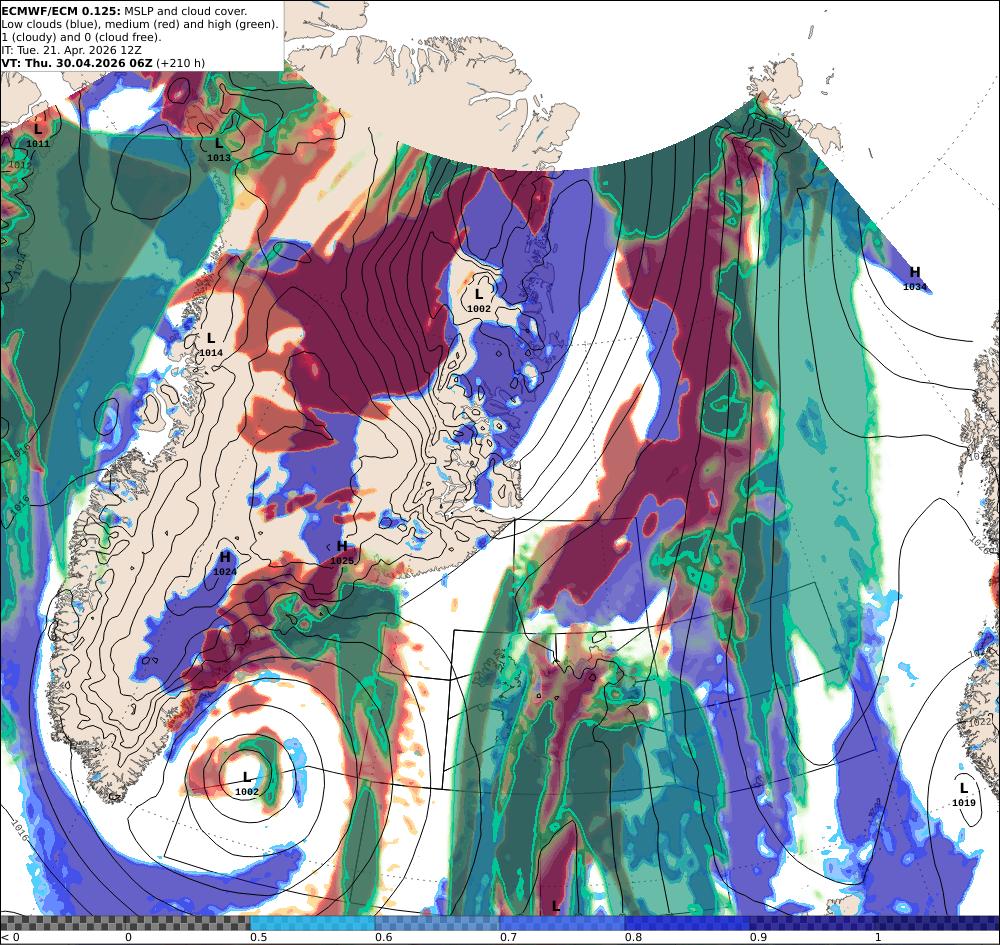Select the 0.7–0.8 colorbar segment
The image size is (1000, 945).
coord(562,923)
